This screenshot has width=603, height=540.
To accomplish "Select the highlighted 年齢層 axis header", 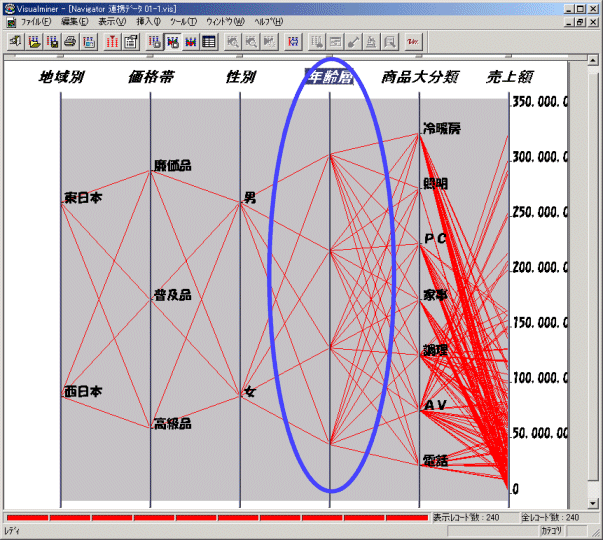I will click(x=332, y=77).
